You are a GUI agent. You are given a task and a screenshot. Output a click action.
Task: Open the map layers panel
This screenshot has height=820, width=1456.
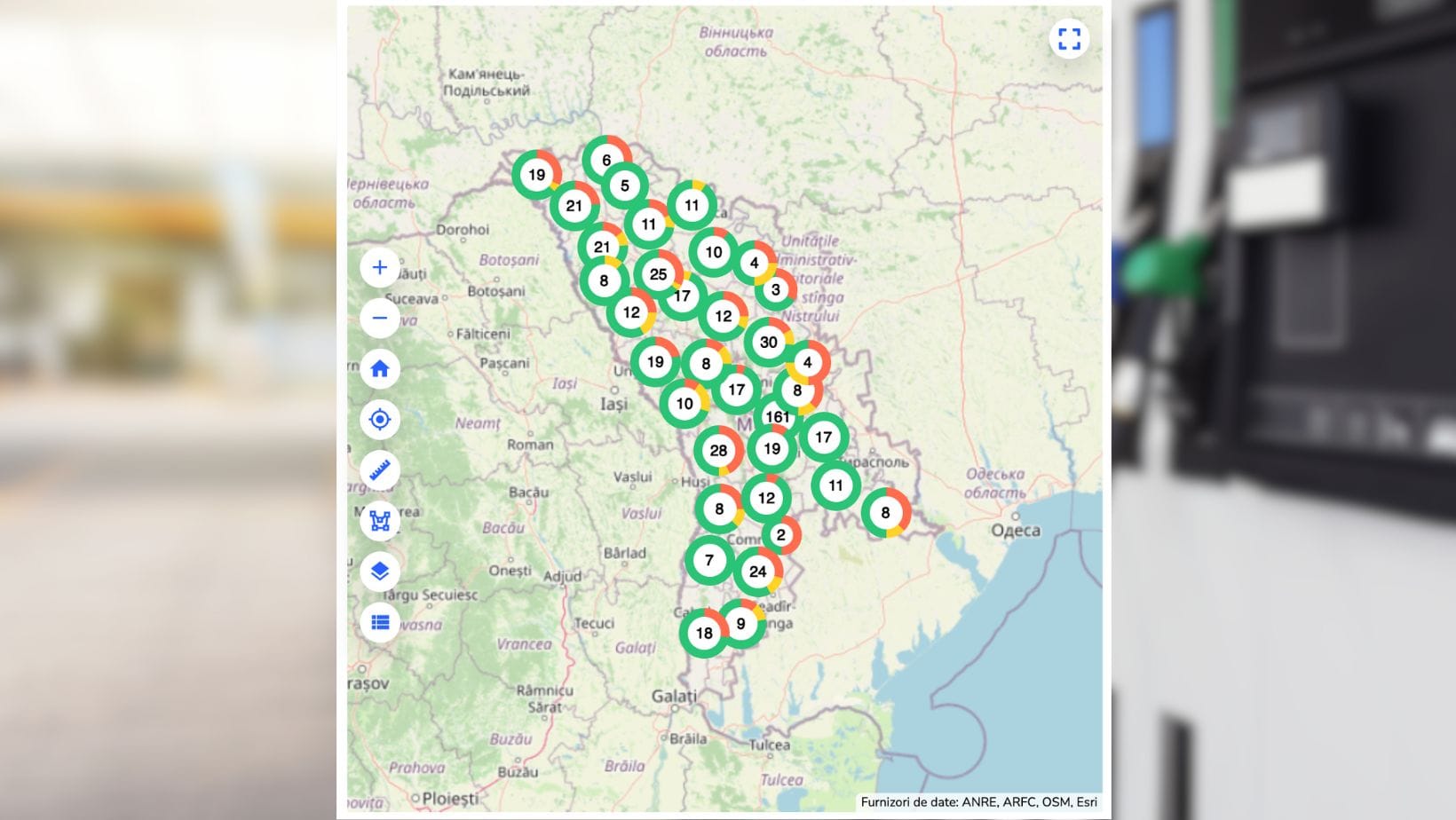tap(380, 572)
